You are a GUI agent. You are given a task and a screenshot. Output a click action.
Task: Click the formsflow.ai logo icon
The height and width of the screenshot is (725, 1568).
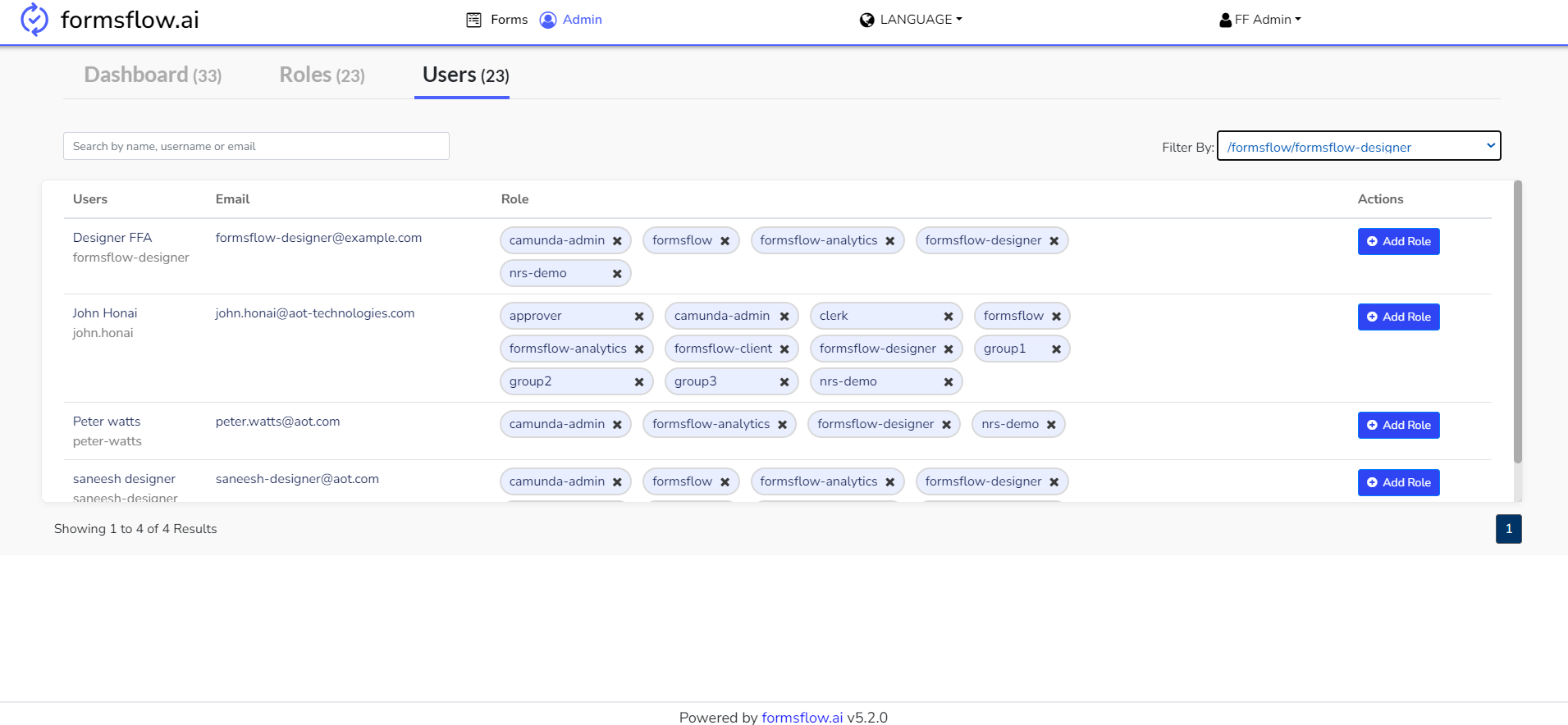pyautogui.click(x=34, y=20)
